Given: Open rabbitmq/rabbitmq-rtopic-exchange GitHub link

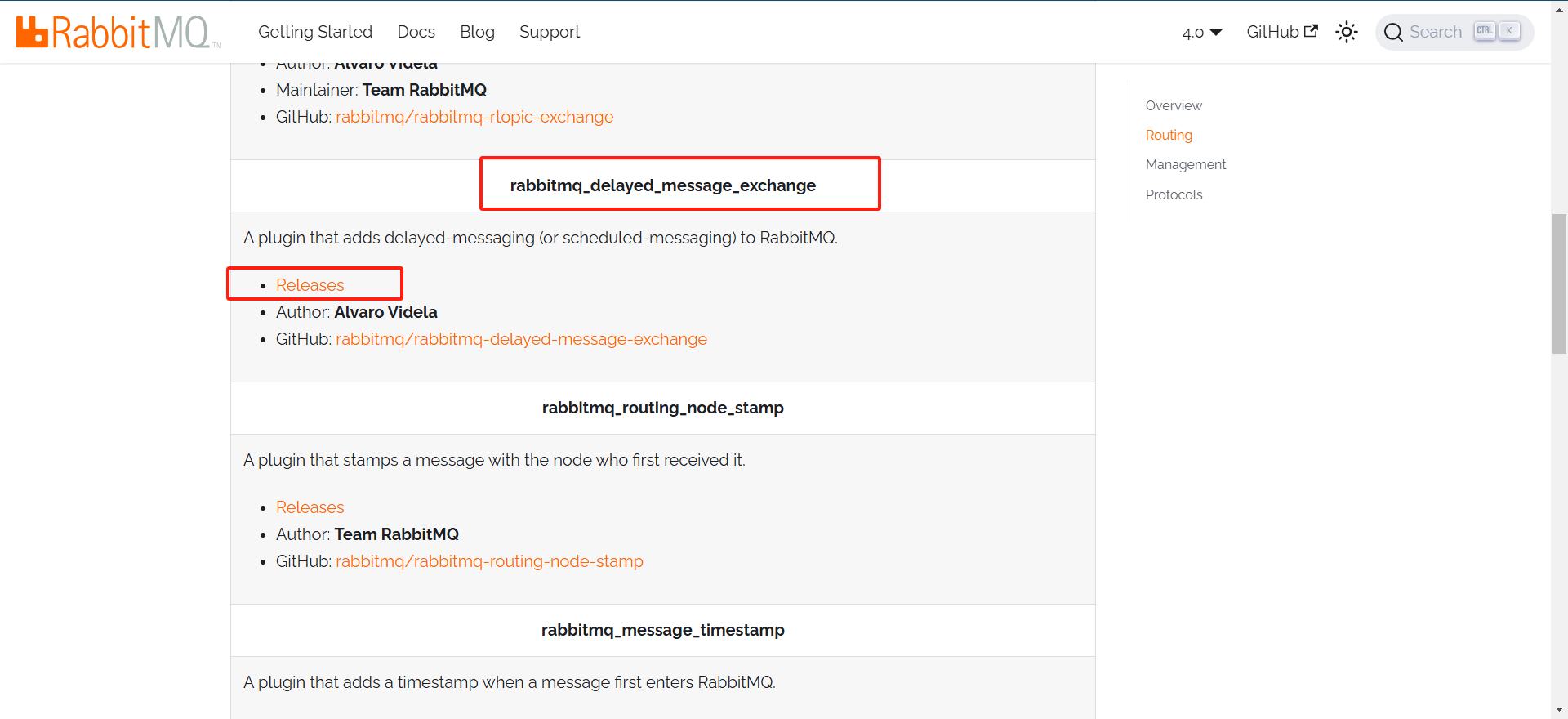Looking at the screenshot, I should pos(474,117).
